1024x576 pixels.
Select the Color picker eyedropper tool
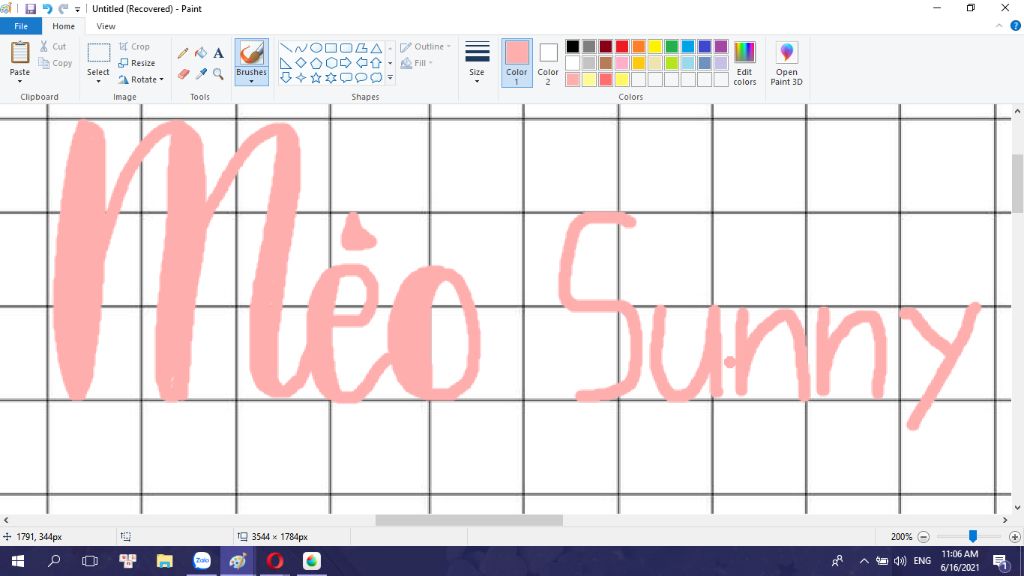pos(200,74)
